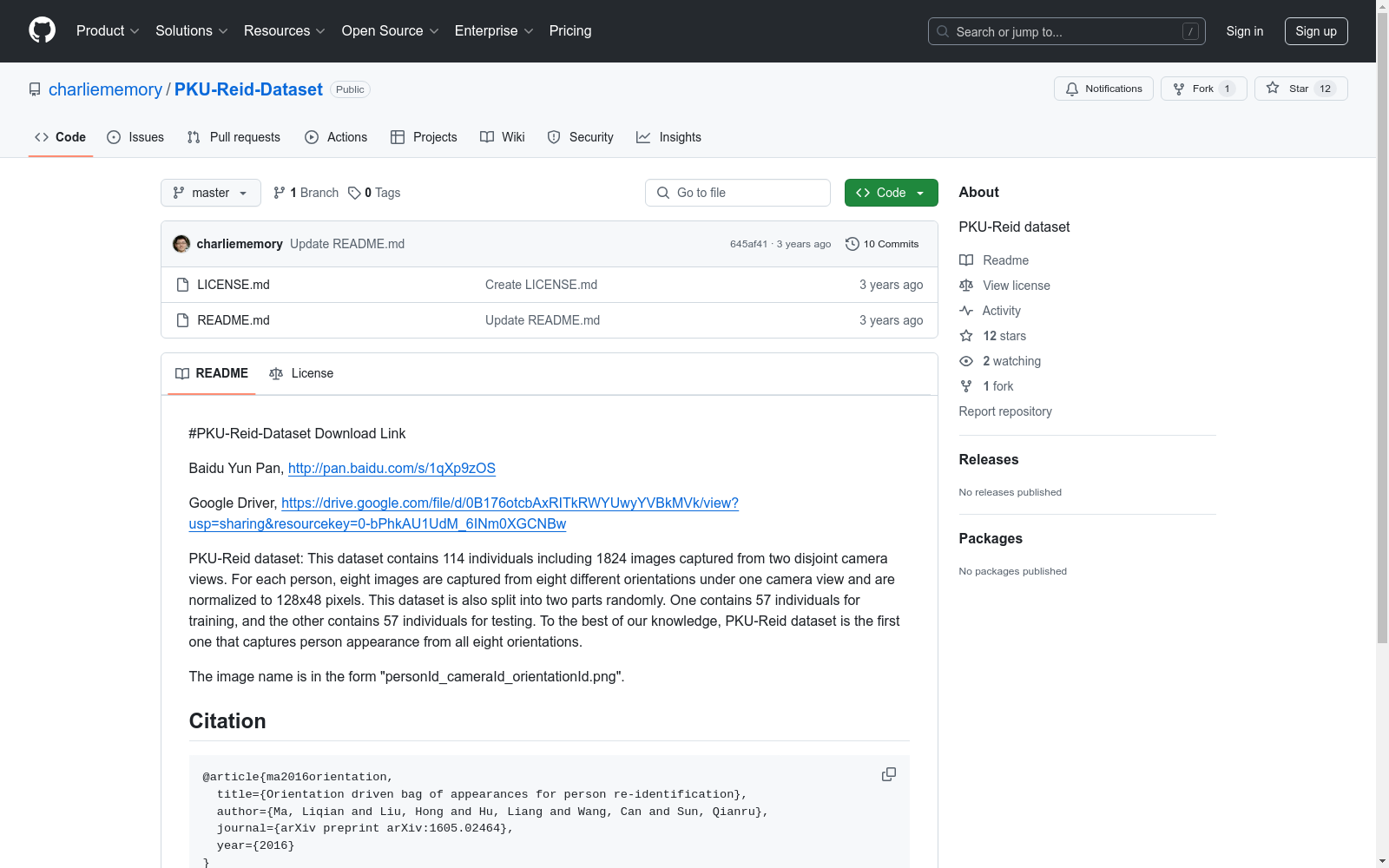Click the Go to file input
This screenshot has height=868, width=1389.
point(738,193)
